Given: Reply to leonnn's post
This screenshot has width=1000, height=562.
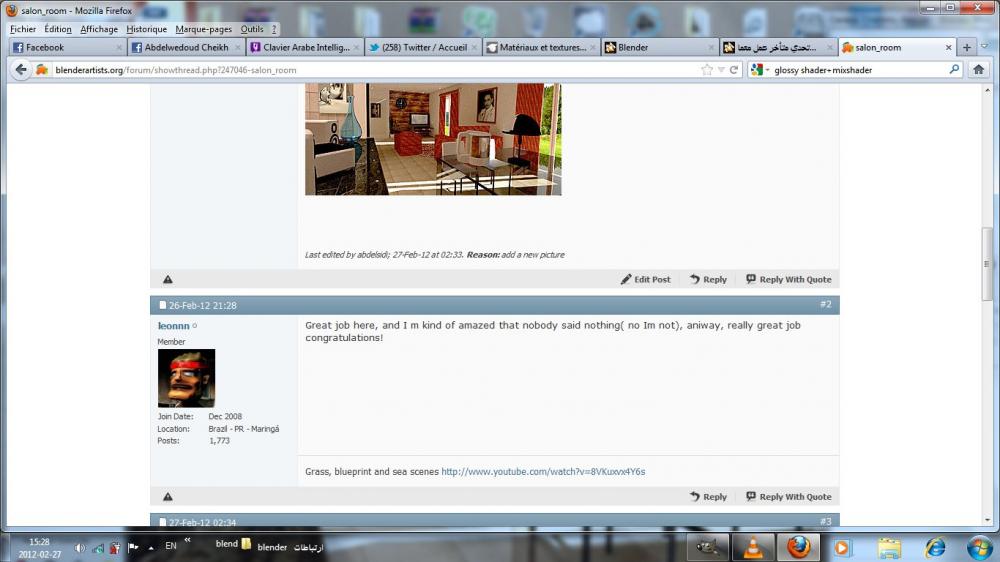Looking at the screenshot, I should 708,496.
